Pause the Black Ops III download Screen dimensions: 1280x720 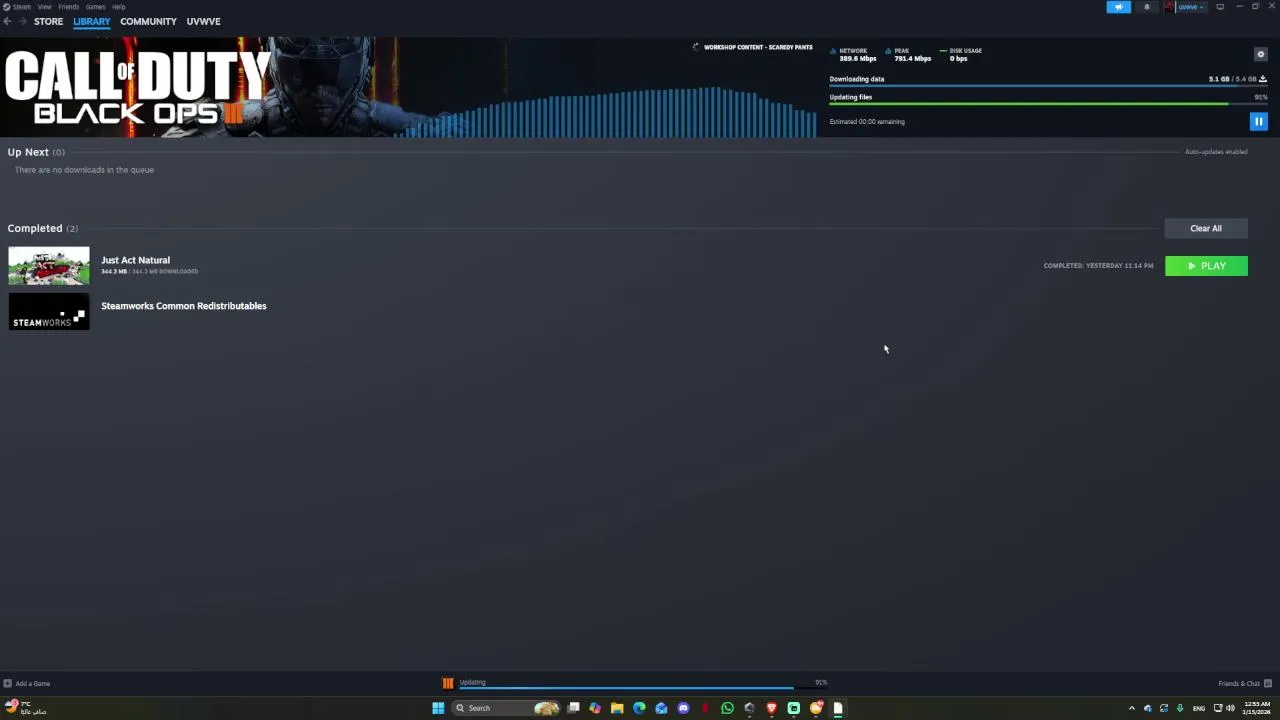(1258, 121)
